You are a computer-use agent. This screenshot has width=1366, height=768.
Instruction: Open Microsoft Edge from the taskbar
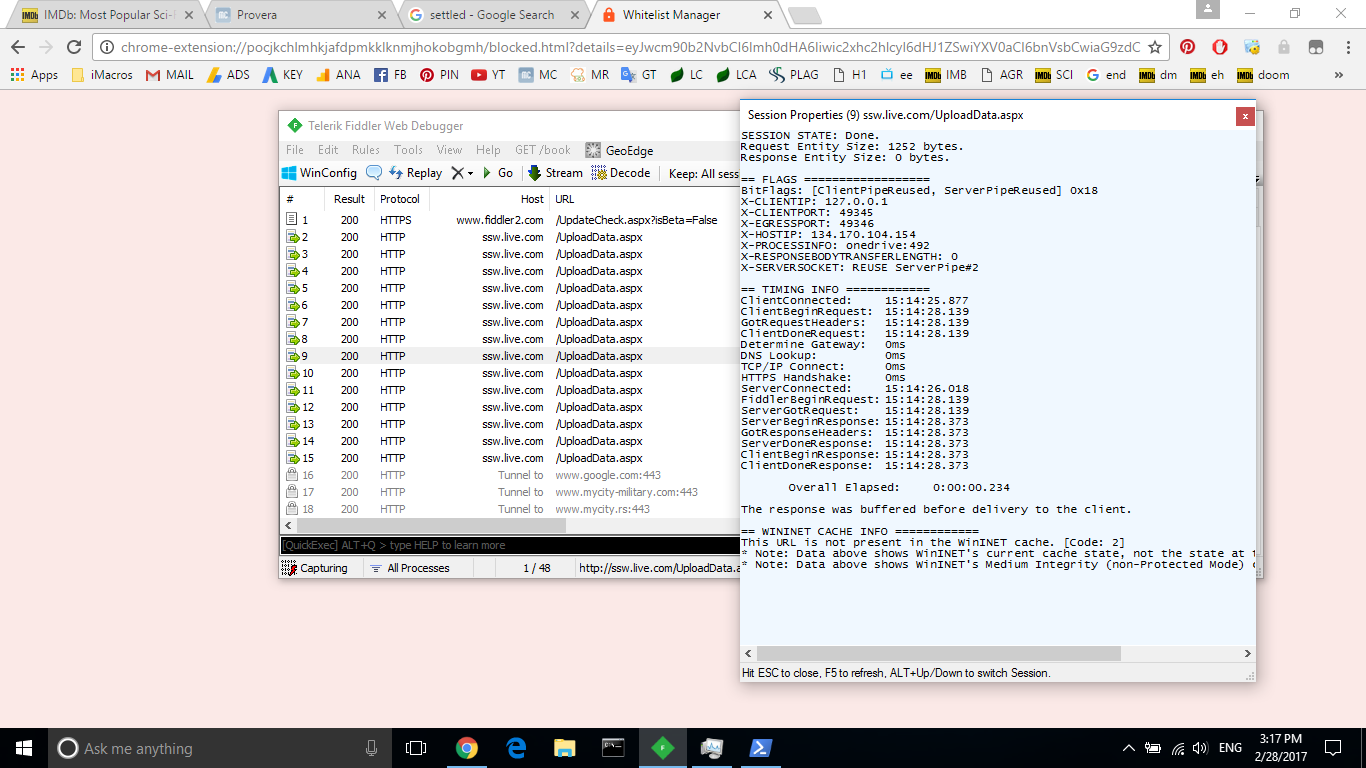point(516,748)
